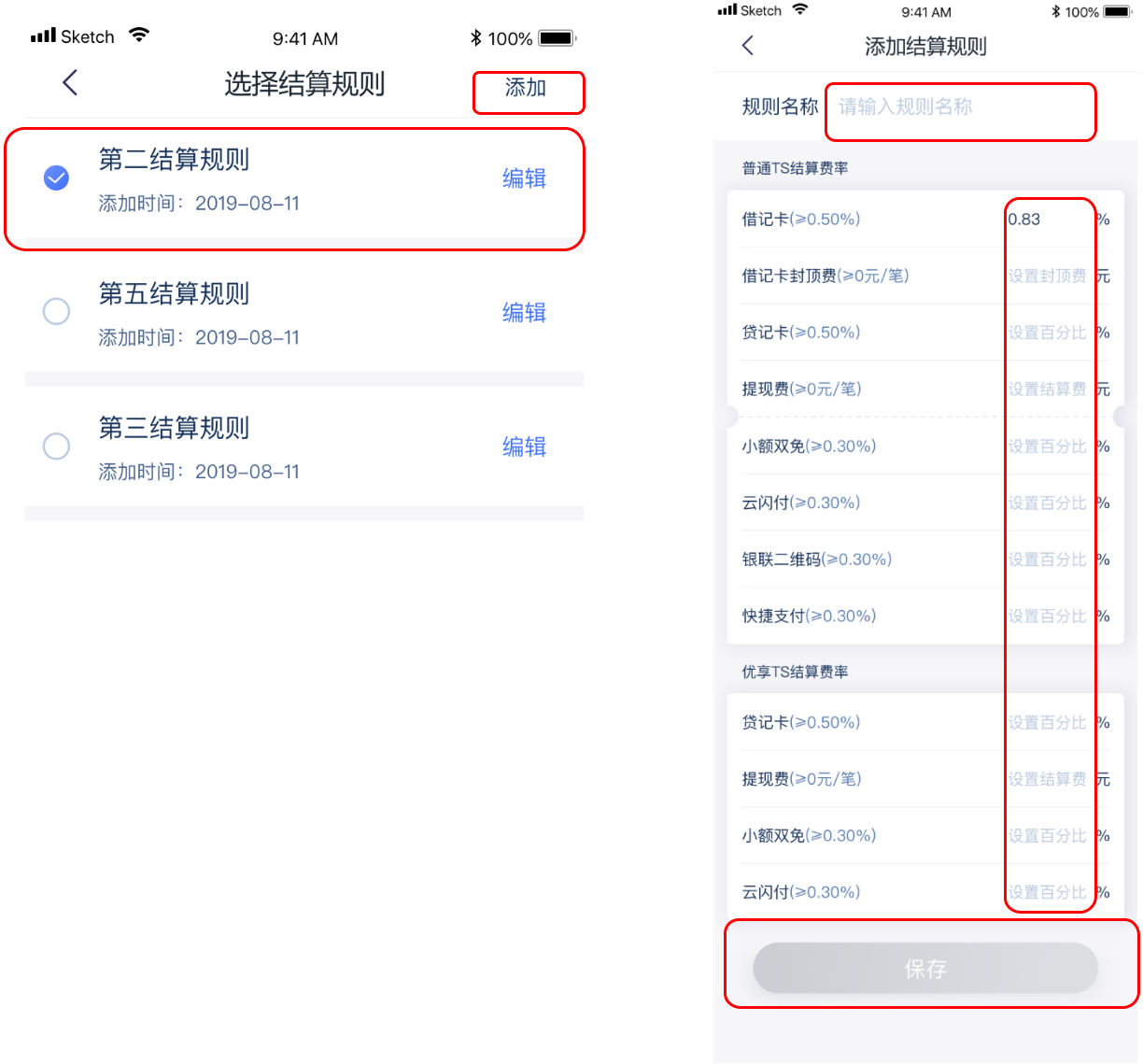Tap the Bluetooth icon in left status bar

476,38
